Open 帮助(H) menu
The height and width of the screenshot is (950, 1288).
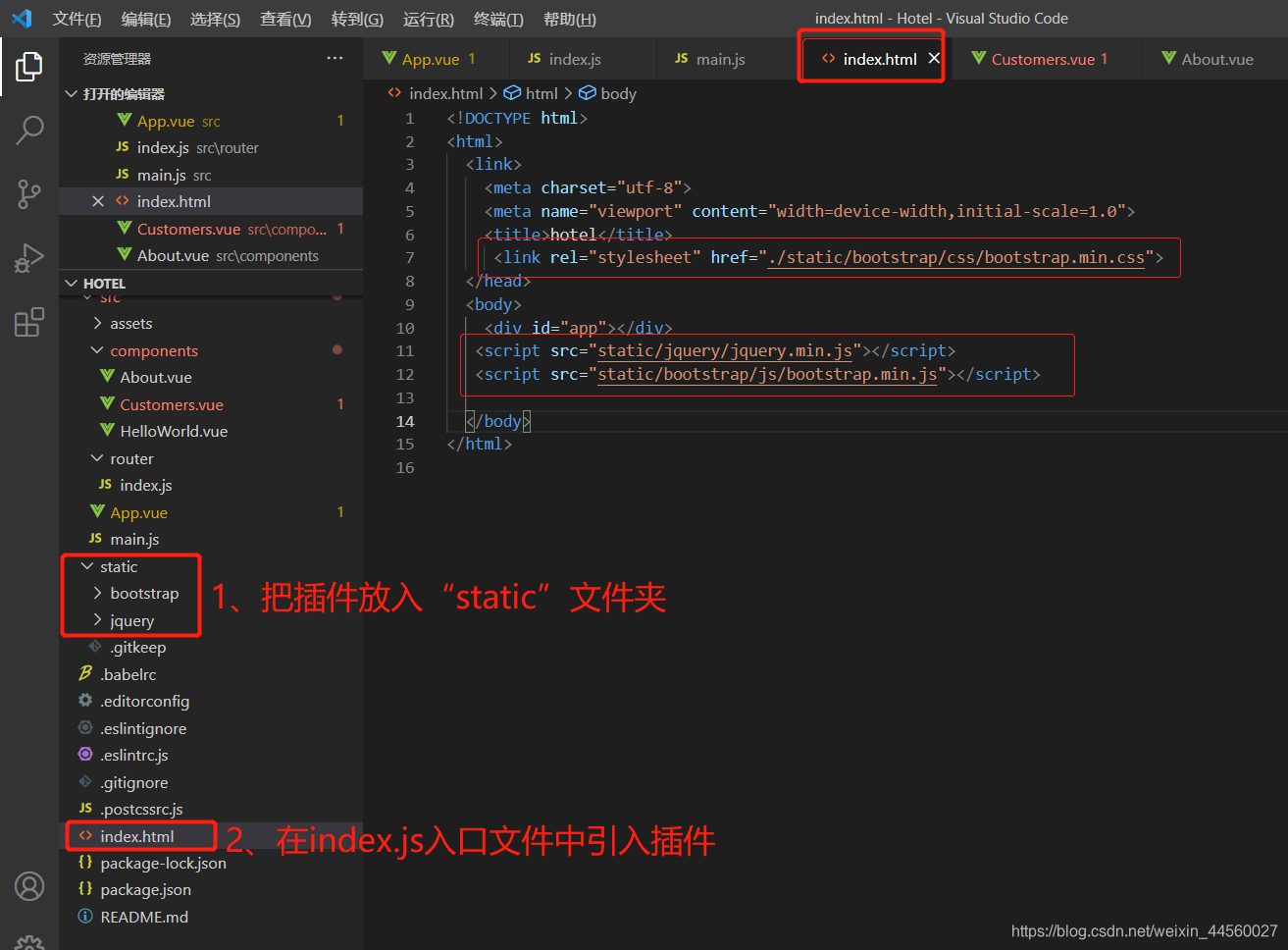[570, 19]
